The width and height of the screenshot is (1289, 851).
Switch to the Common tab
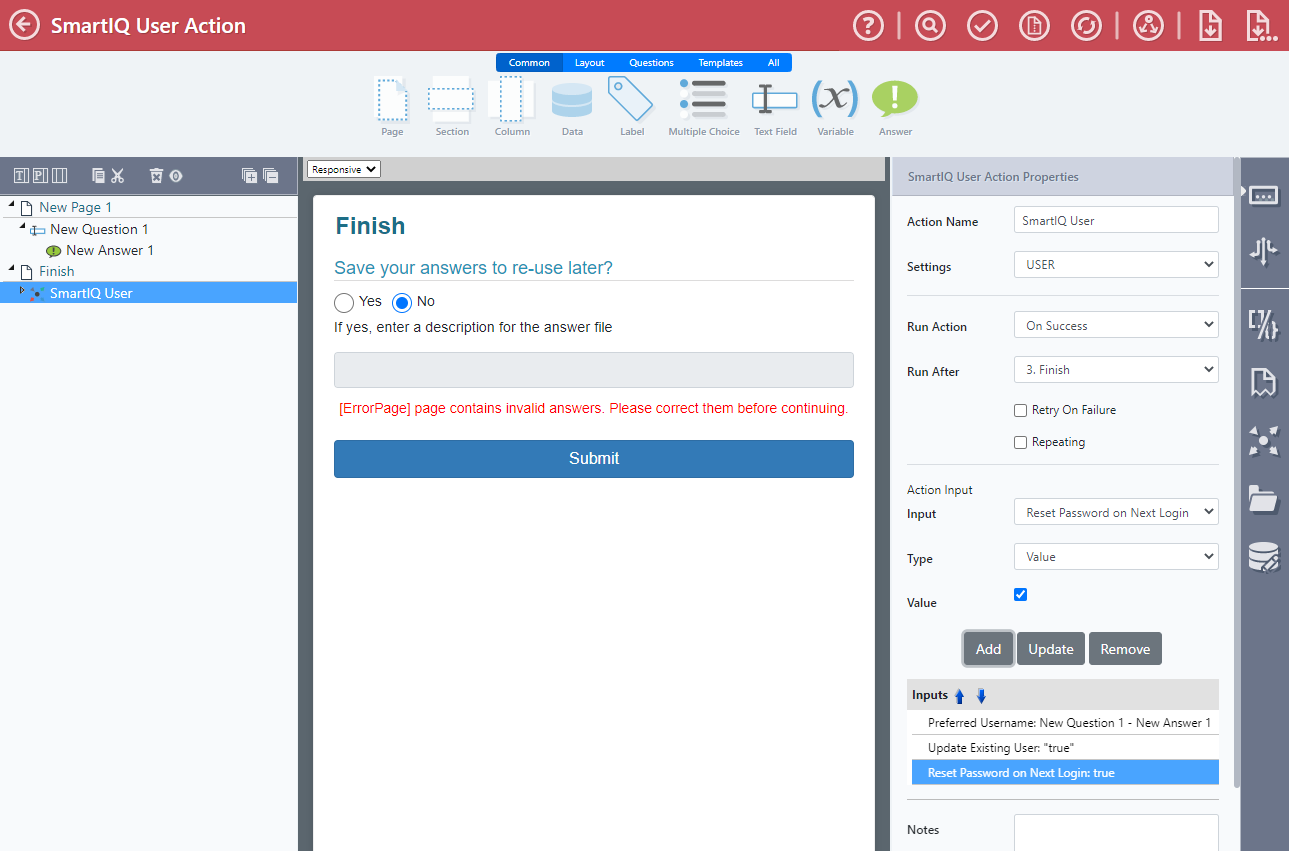[x=529, y=63]
